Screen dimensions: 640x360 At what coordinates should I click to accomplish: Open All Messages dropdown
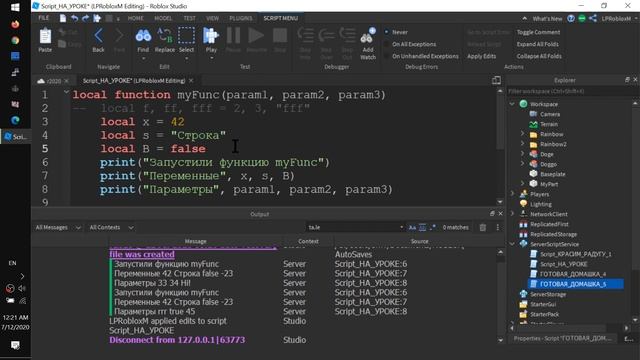tap(58, 227)
